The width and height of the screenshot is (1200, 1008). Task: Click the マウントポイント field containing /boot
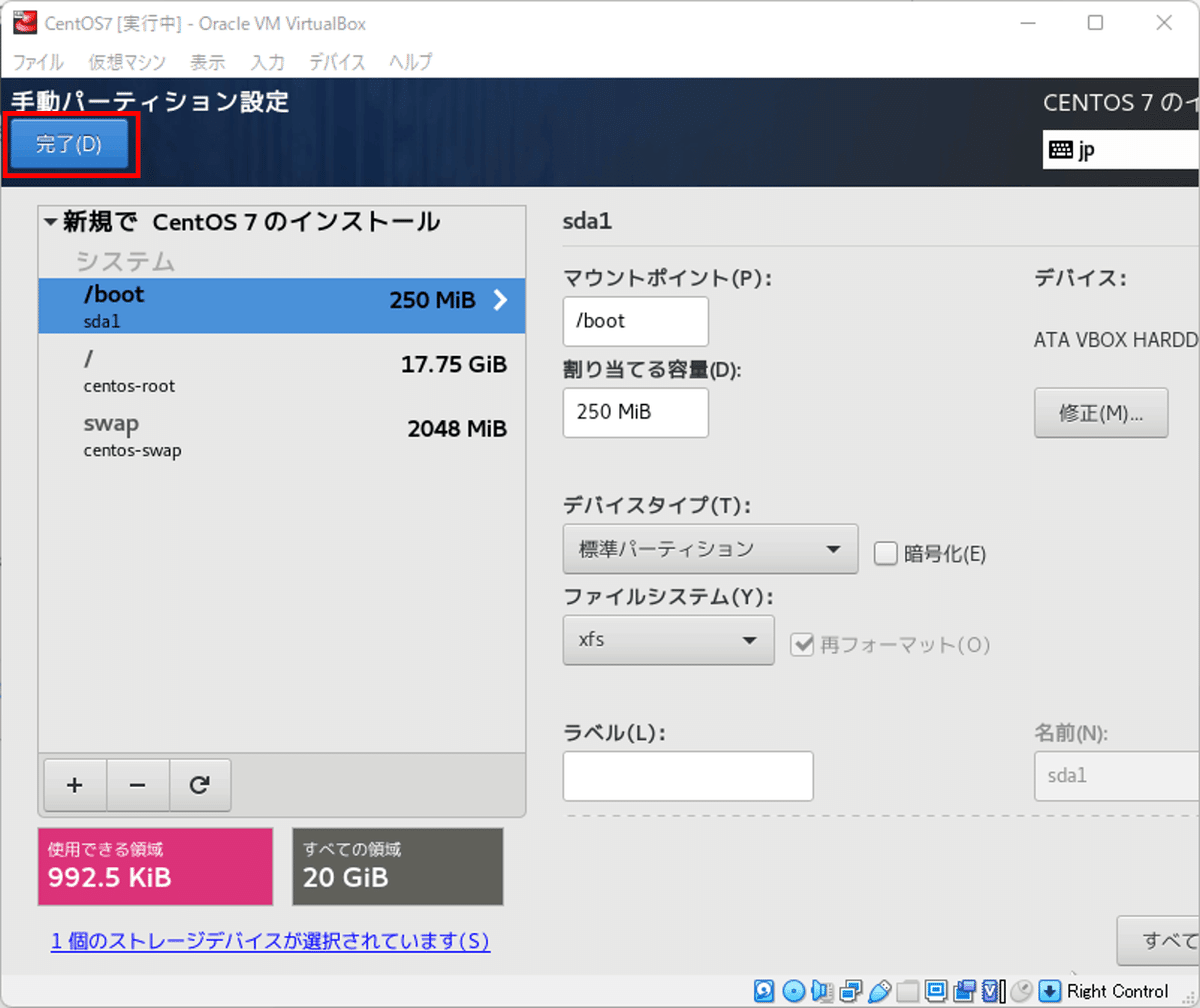[x=636, y=321]
